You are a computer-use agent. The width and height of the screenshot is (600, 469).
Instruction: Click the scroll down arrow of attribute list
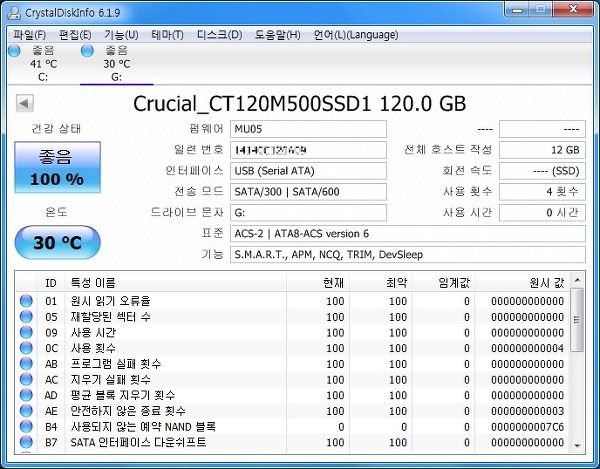pyautogui.click(x=577, y=446)
